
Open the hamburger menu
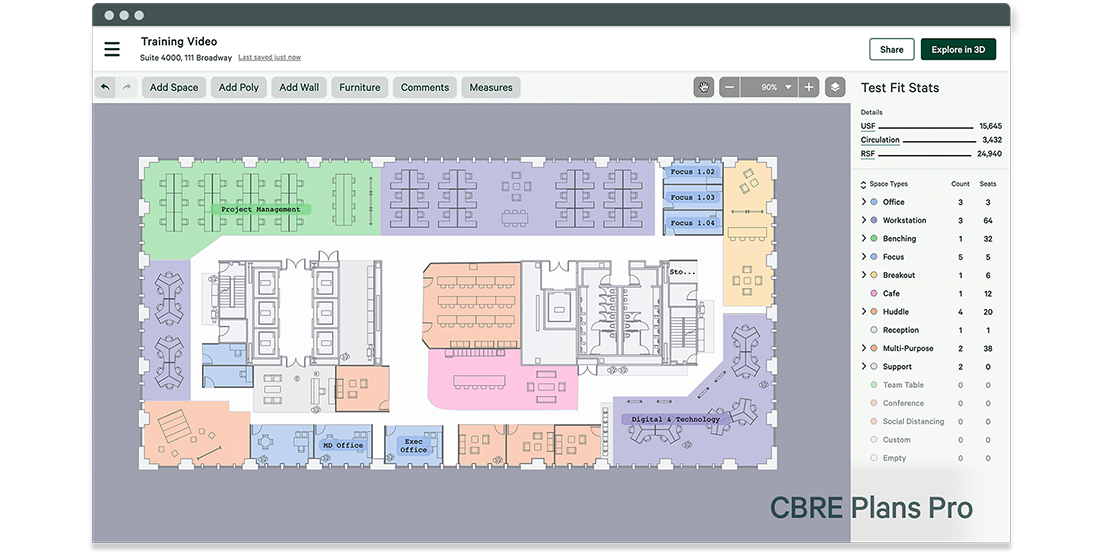click(x=112, y=50)
